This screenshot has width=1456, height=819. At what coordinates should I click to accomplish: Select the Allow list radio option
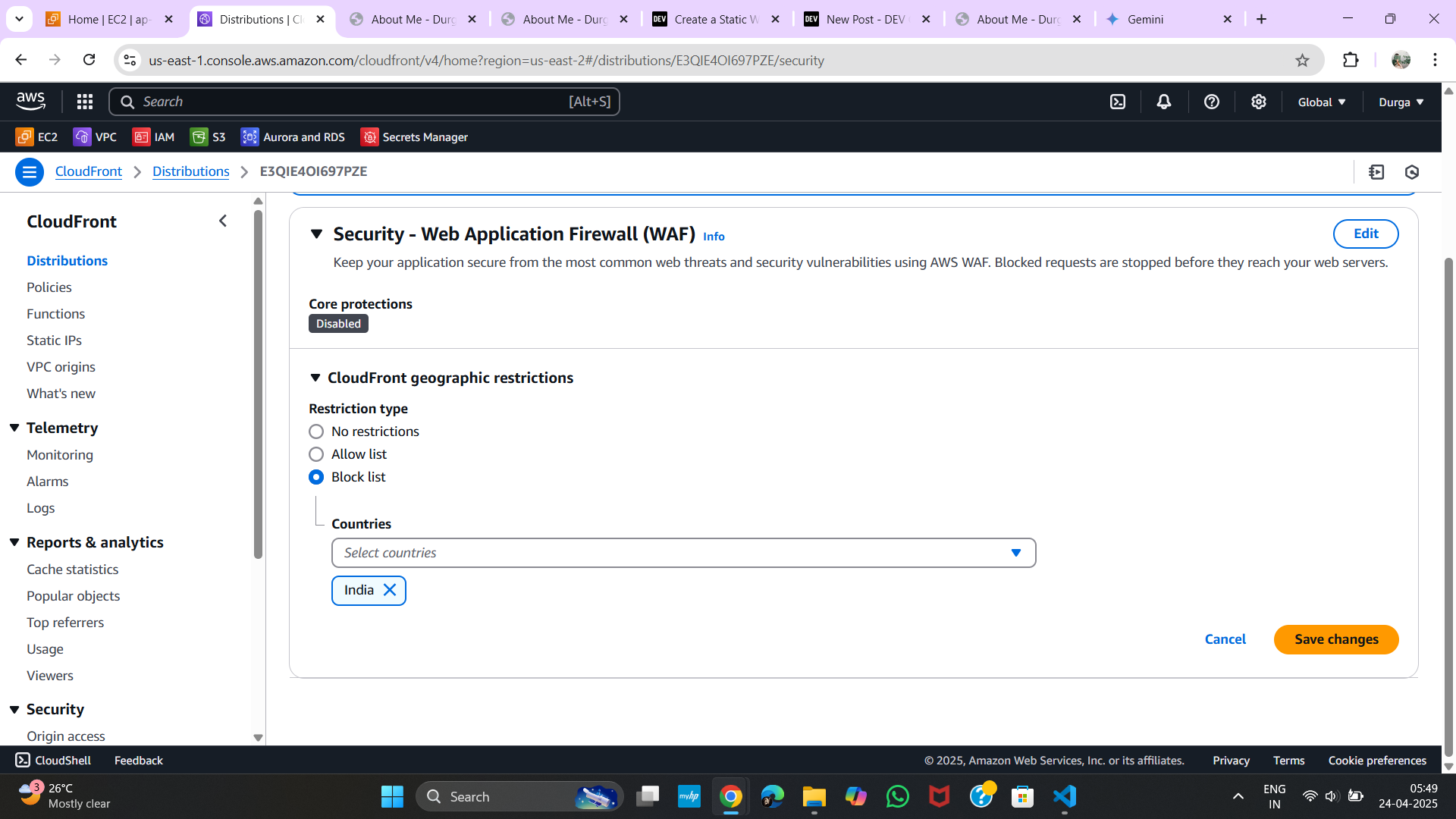[316, 454]
